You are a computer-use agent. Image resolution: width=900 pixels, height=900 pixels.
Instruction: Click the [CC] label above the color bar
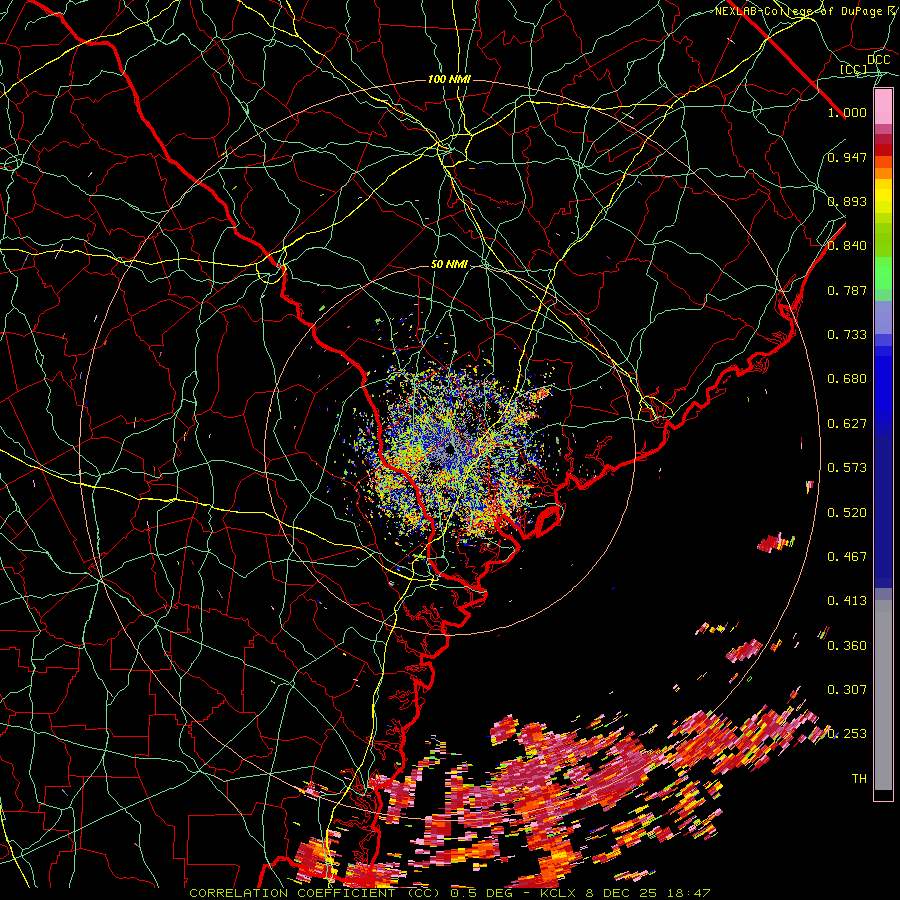point(854,70)
